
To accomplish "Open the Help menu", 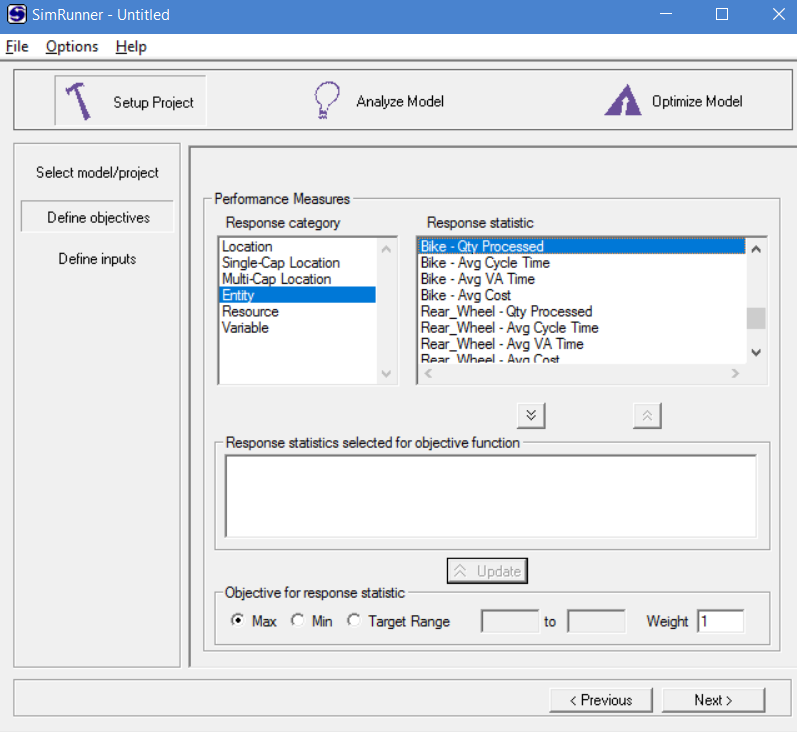I will coord(131,47).
